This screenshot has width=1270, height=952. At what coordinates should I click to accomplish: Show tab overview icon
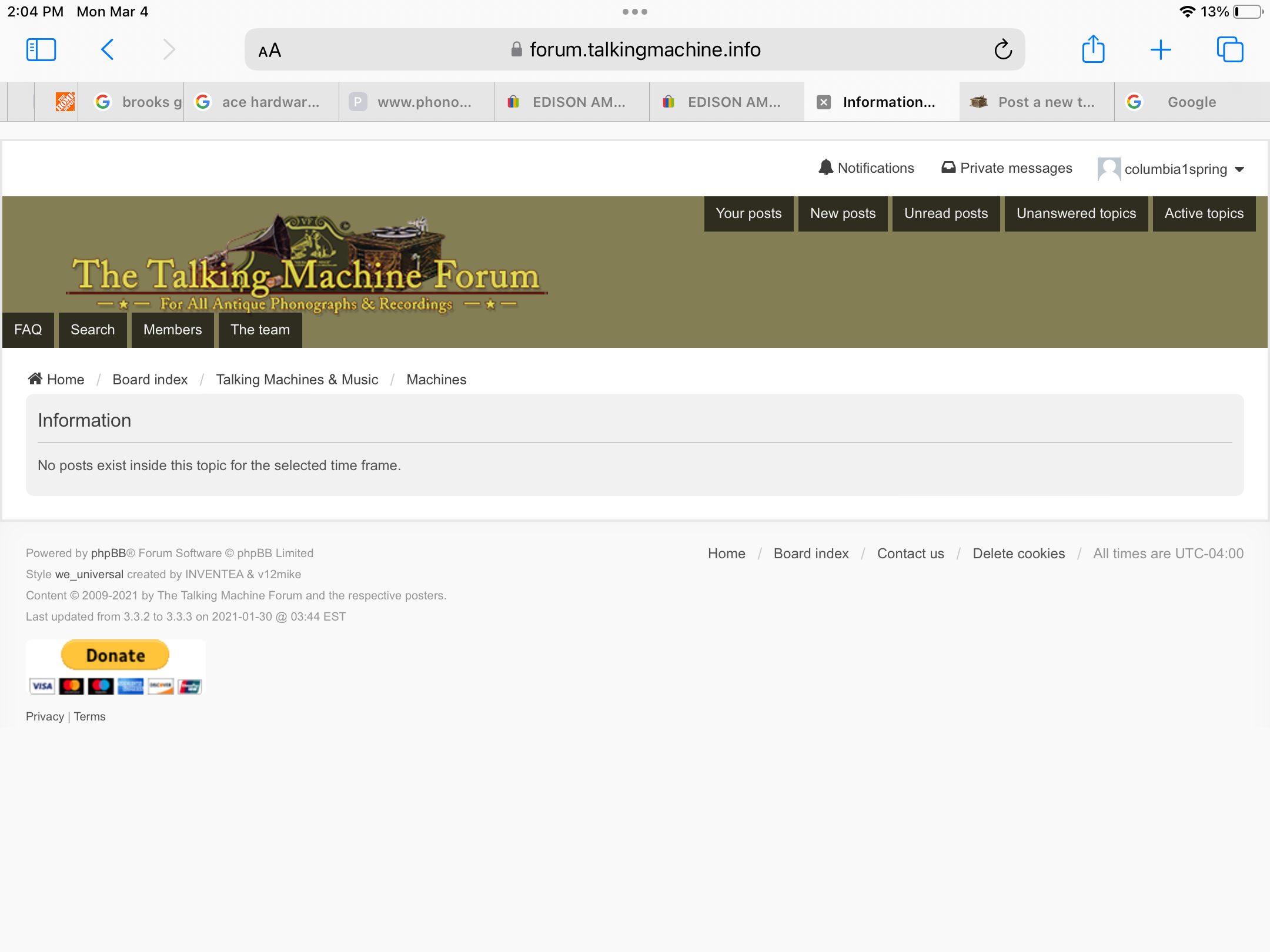pos(1230,50)
